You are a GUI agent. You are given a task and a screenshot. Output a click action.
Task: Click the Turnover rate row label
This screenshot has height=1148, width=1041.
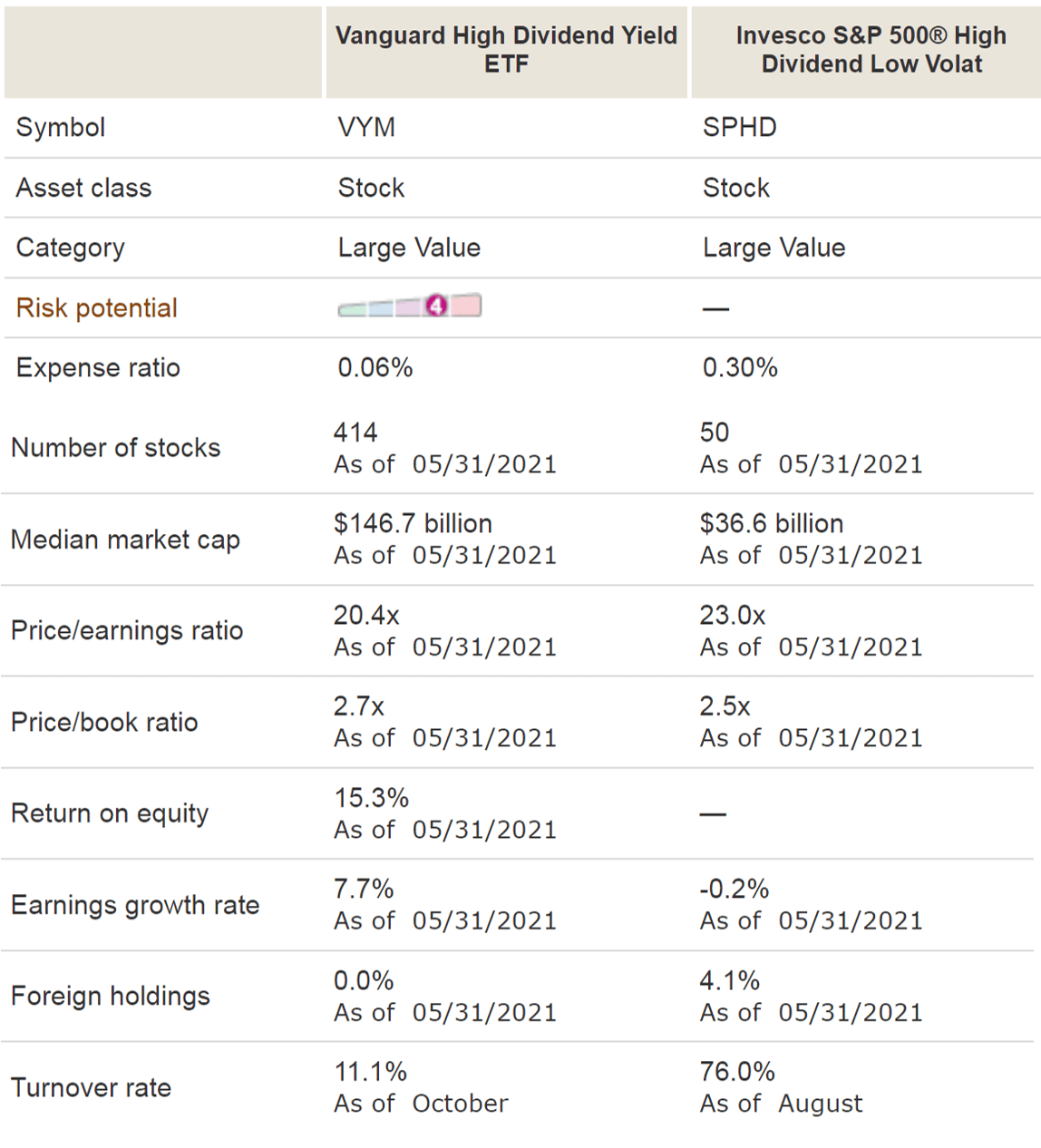[91, 1087]
